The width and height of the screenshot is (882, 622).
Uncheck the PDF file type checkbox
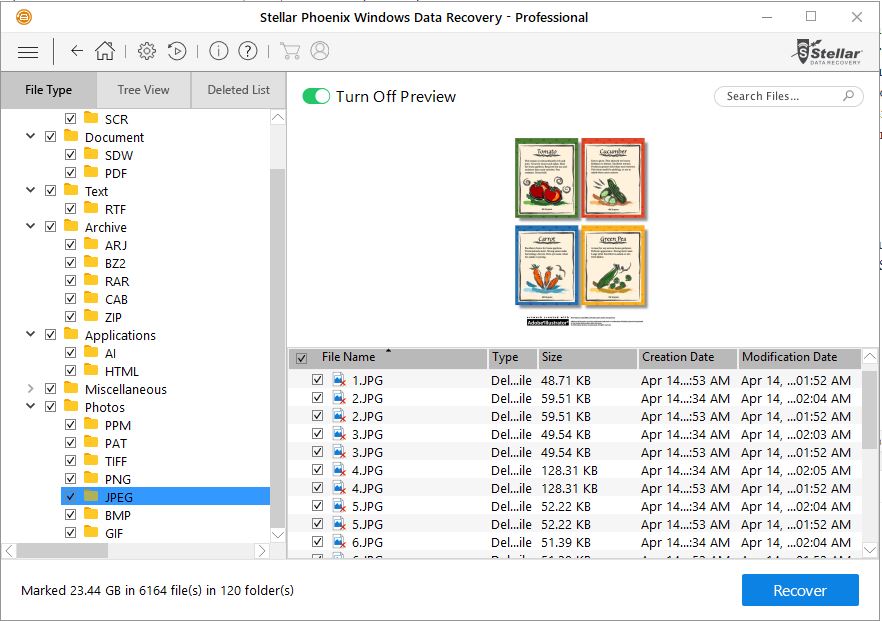70,173
